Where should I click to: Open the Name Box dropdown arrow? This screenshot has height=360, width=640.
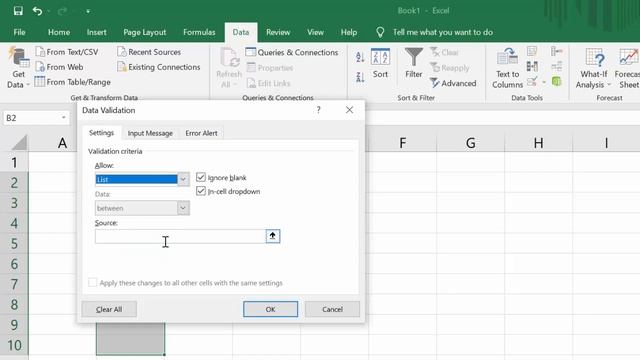coord(64,118)
